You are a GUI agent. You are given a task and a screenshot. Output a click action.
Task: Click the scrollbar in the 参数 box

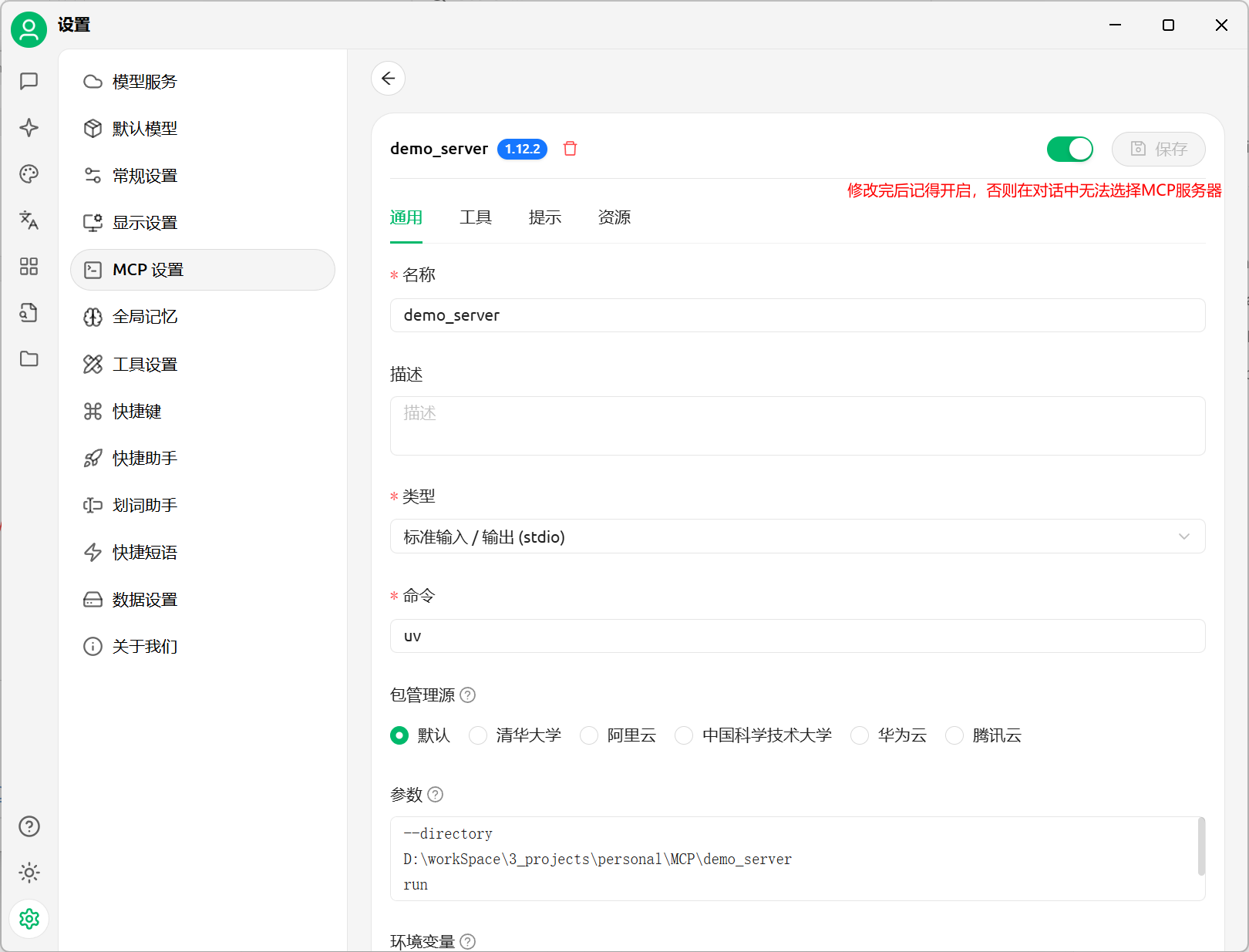1200,846
